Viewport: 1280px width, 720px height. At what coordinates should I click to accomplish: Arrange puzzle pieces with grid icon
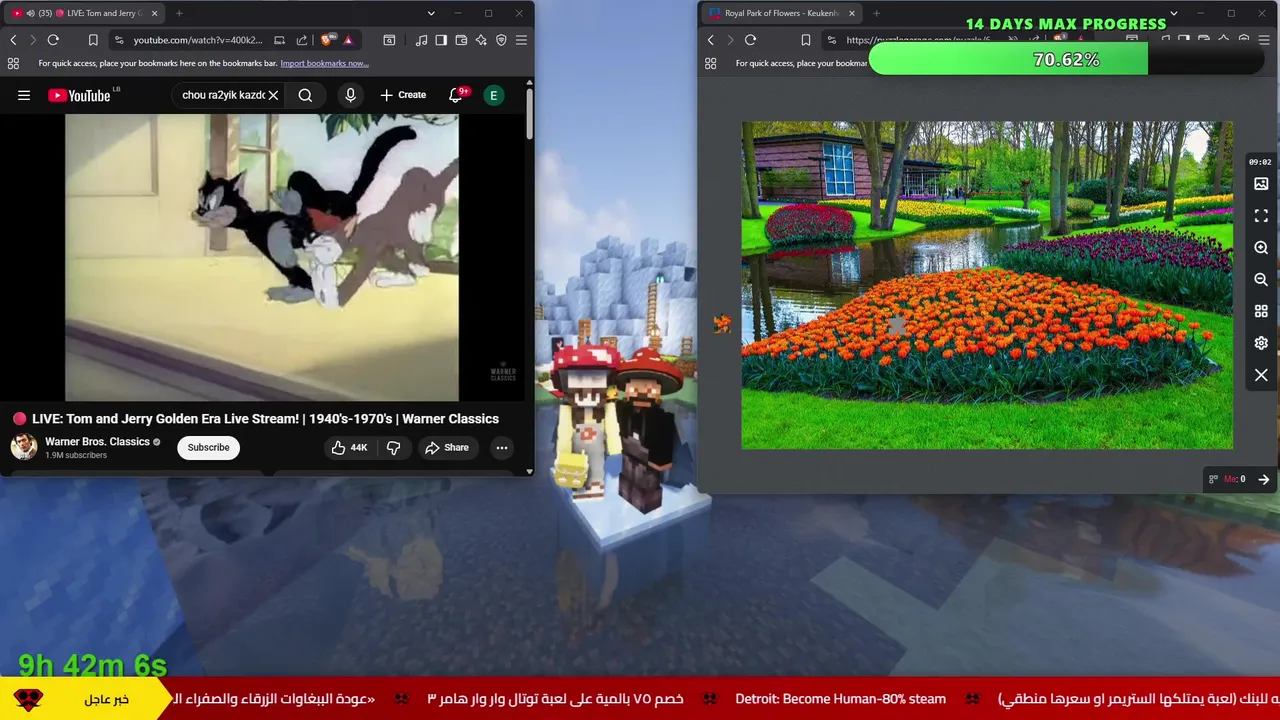click(1261, 312)
